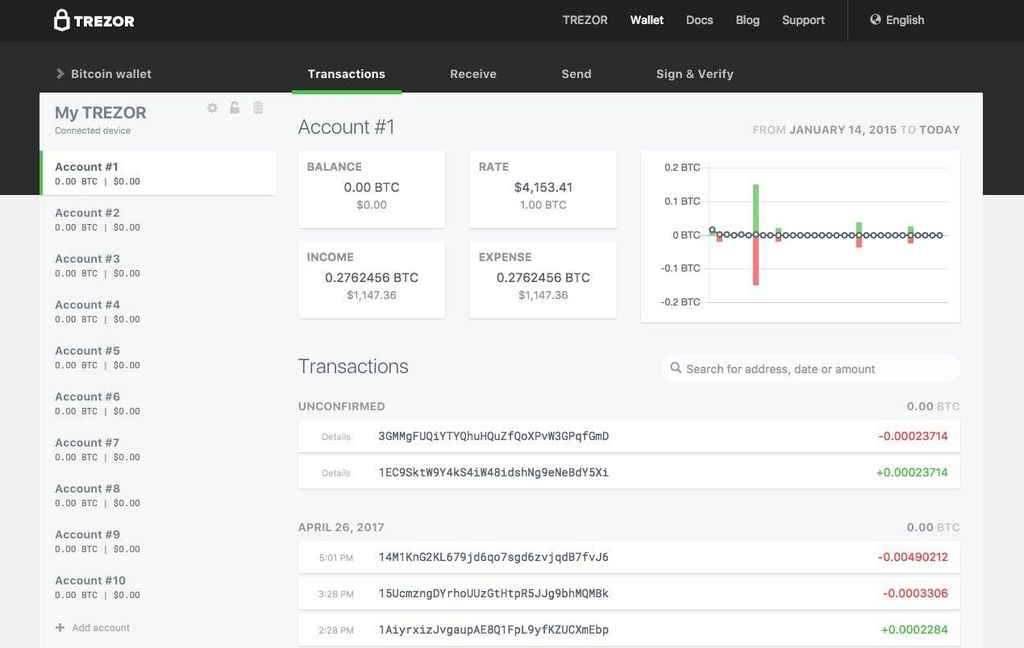Click address 3GMMgFUQiYTYQhuHQuZfQoXPvW3GPqfGmD
This screenshot has height=648, width=1024.
tap(494, 436)
